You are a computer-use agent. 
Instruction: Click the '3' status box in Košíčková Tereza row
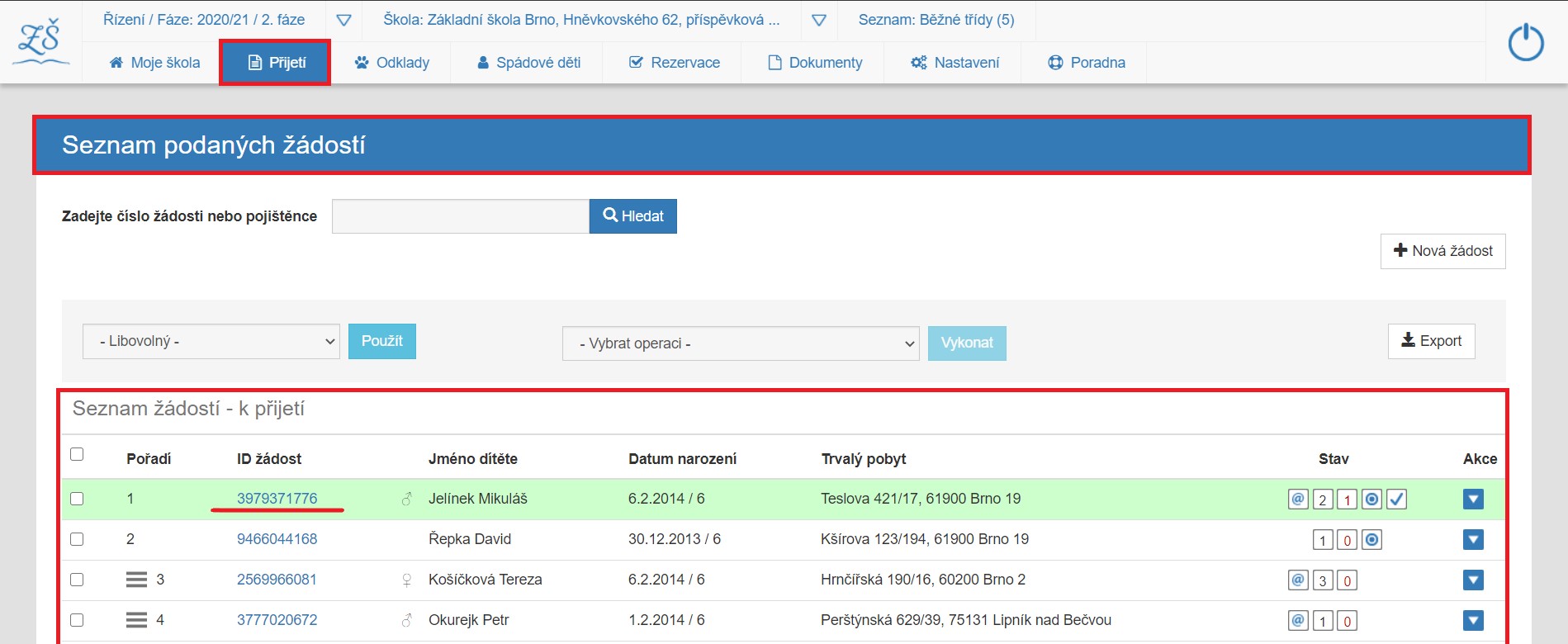point(1323,580)
